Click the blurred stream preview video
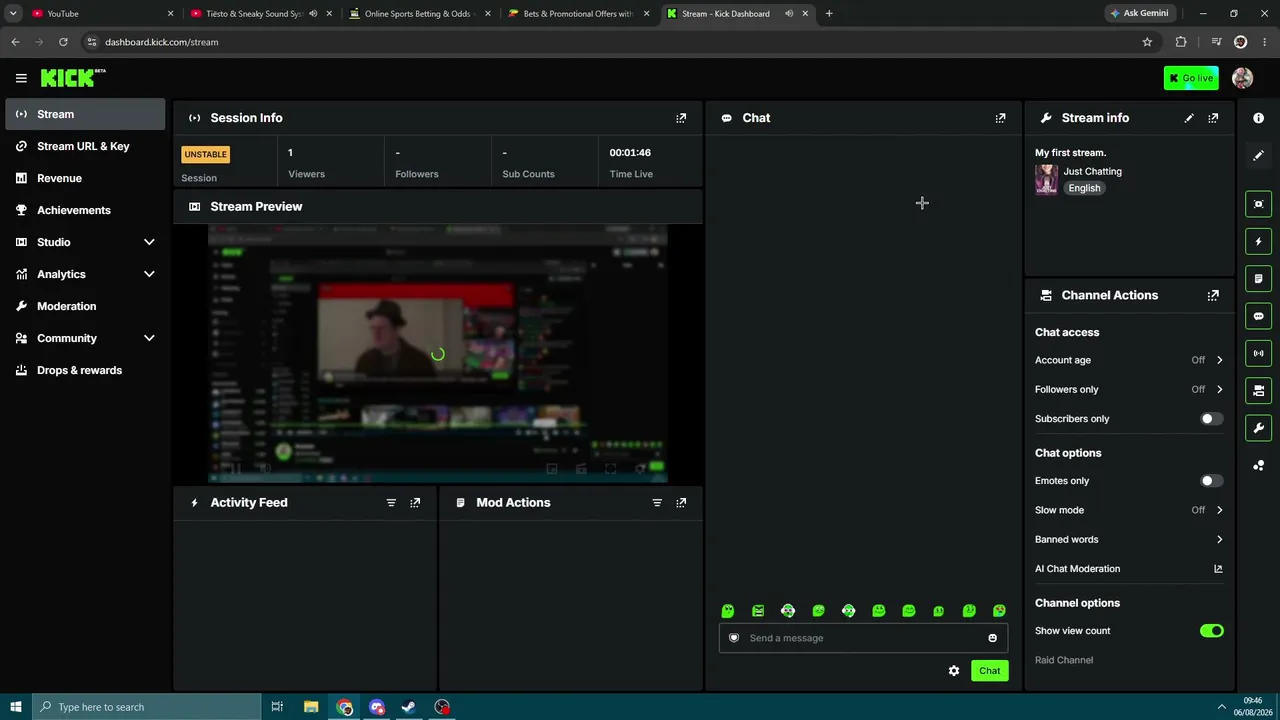 click(437, 354)
